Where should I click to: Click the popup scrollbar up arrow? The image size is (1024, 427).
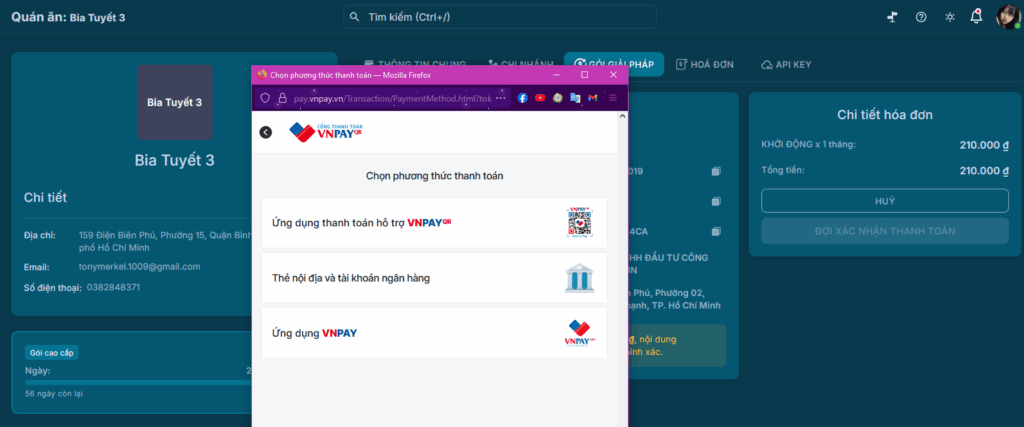(x=622, y=116)
